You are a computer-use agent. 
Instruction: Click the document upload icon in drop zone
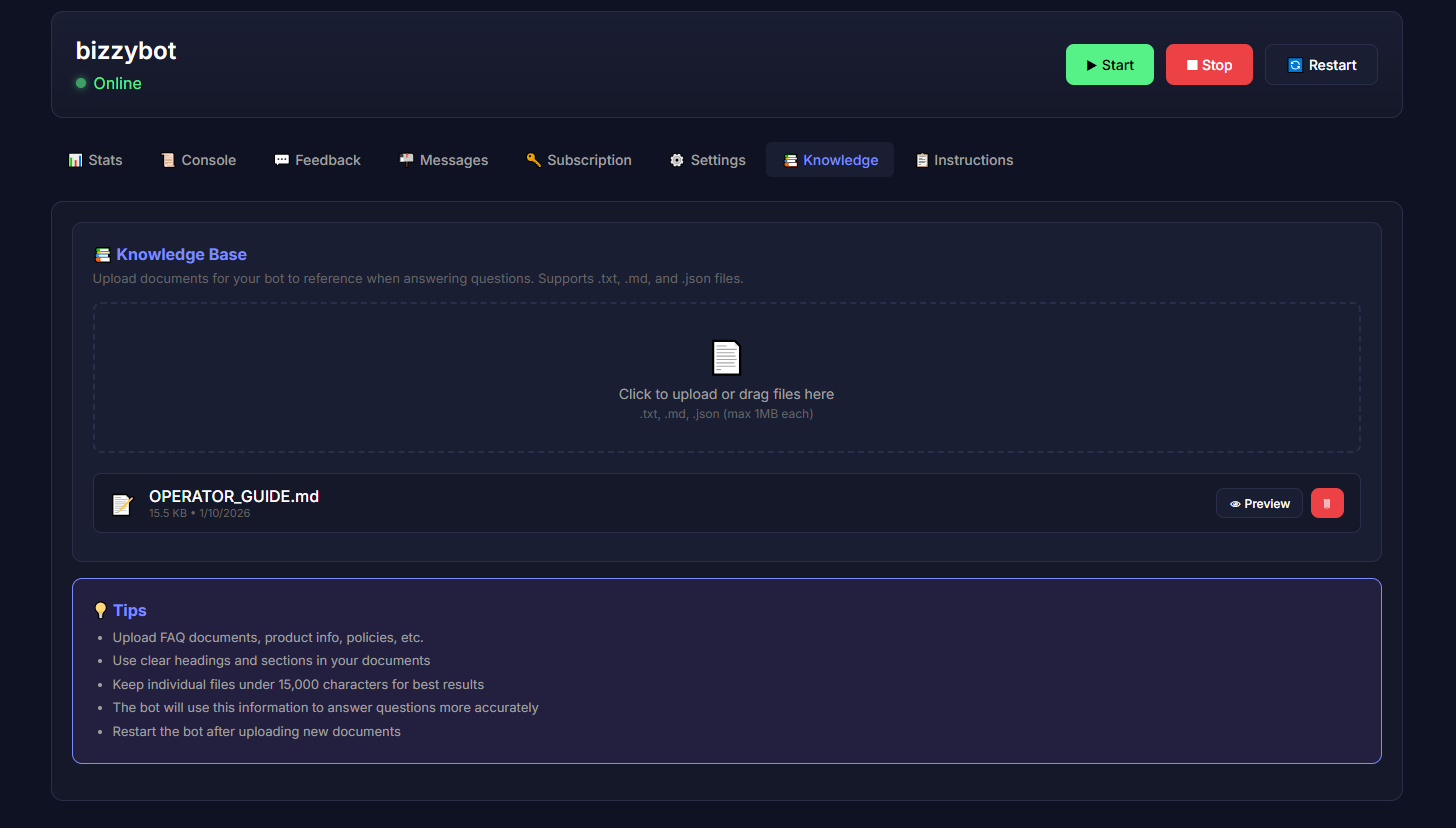click(726, 358)
